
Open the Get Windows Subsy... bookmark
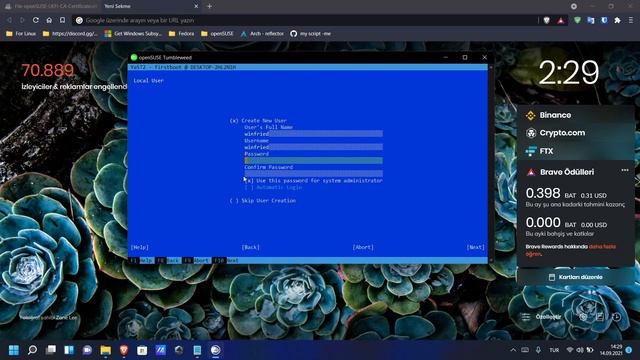pyautogui.click(x=133, y=33)
